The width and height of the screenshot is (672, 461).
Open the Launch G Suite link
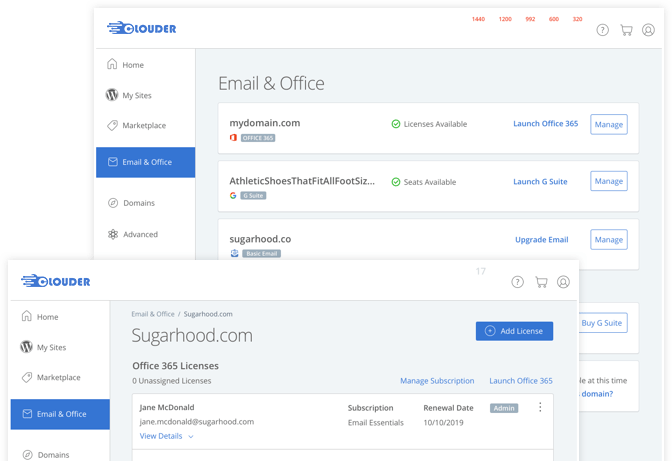540,182
